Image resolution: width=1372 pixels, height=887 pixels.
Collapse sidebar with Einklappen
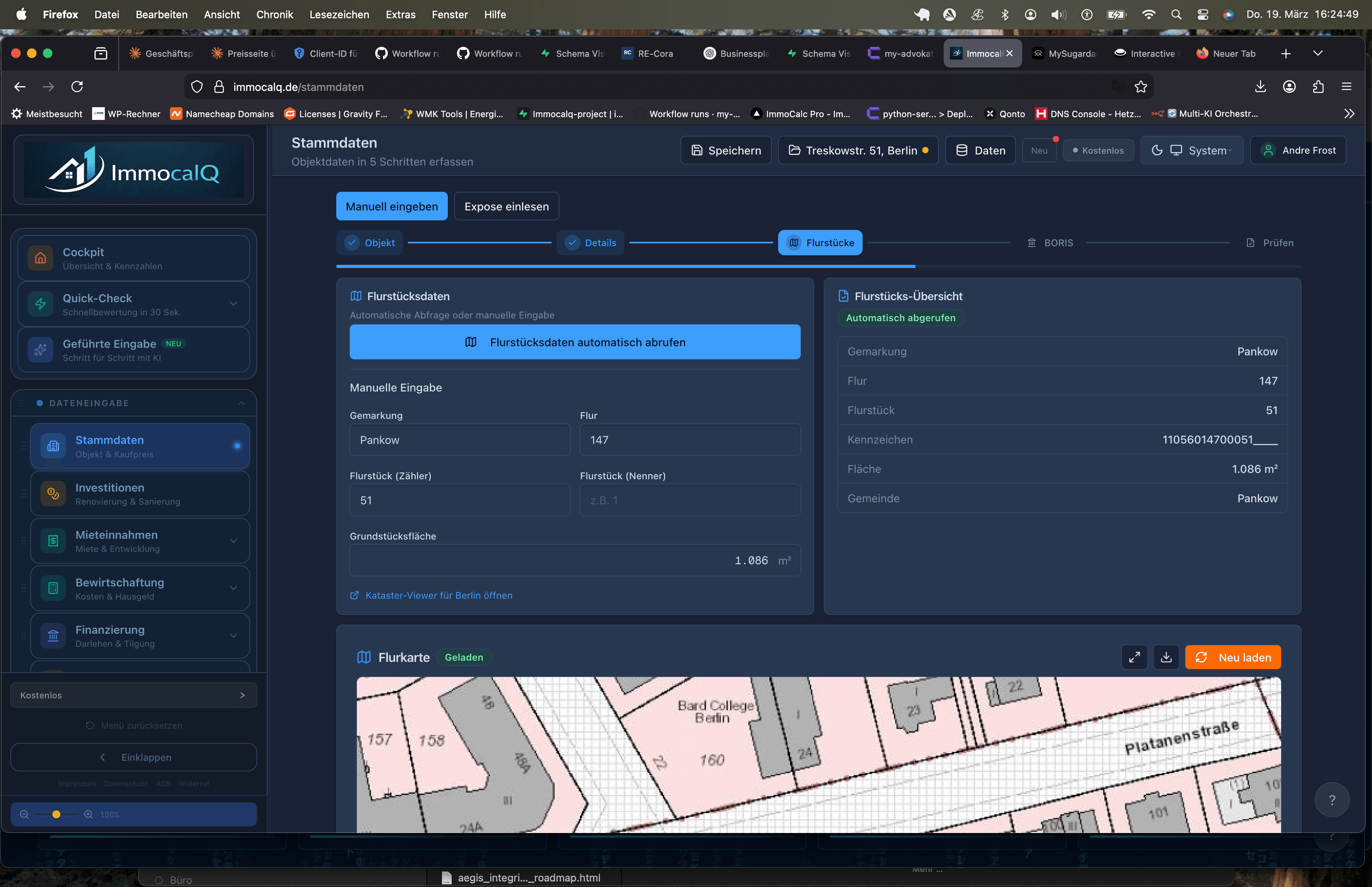133,757
